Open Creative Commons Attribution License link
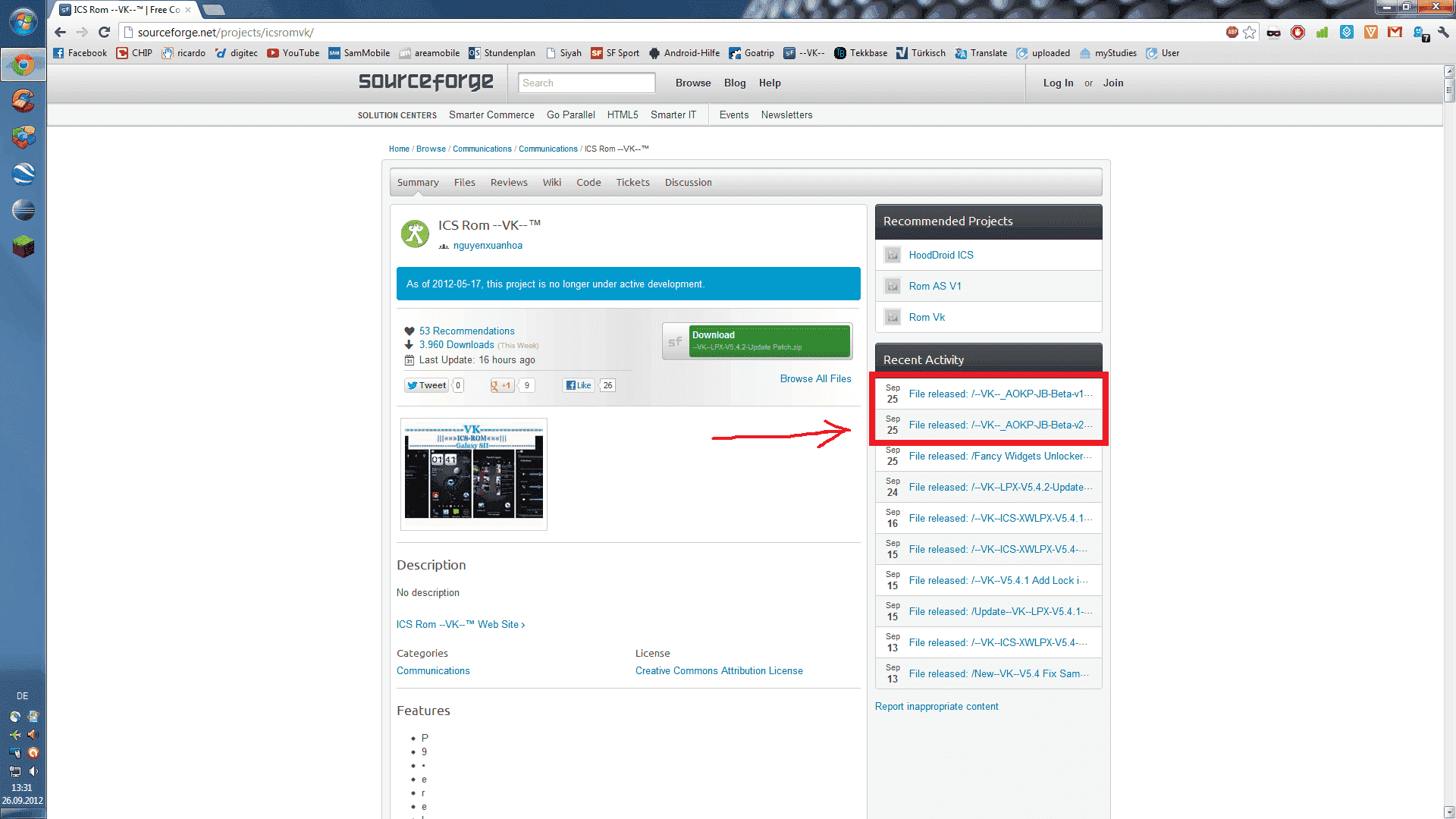Image resolution: width=1456 pixels, height=819 pixels. (x=719, y=670)
